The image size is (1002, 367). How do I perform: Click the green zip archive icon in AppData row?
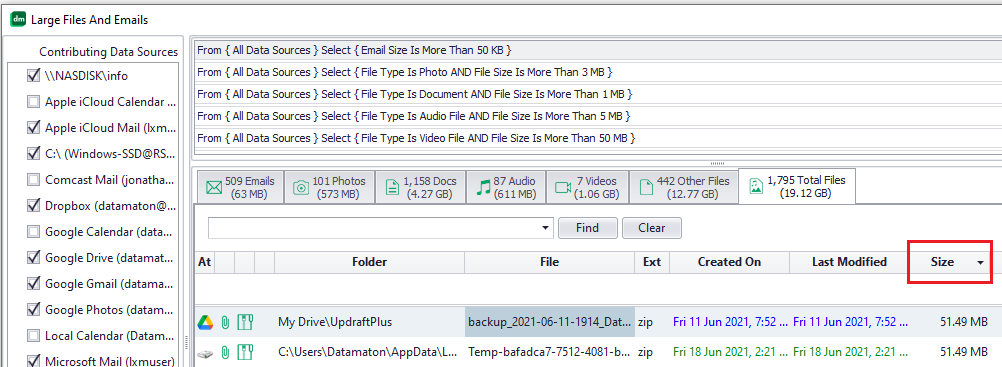(x=245, y=352)
